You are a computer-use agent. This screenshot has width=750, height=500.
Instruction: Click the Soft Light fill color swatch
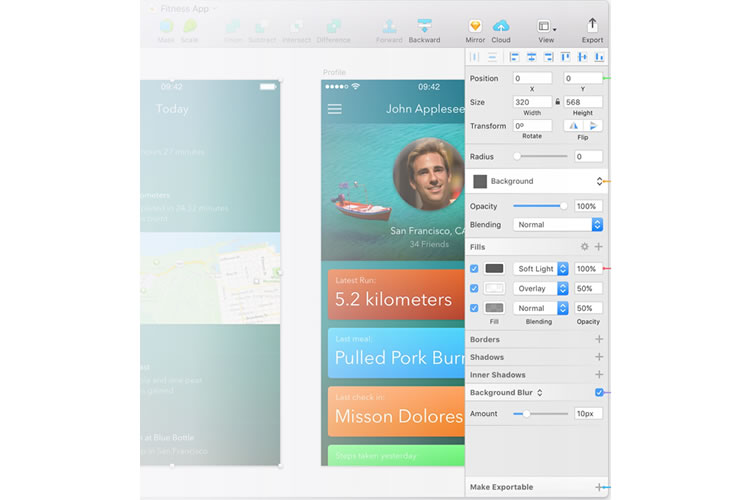(x=494, y=269)
